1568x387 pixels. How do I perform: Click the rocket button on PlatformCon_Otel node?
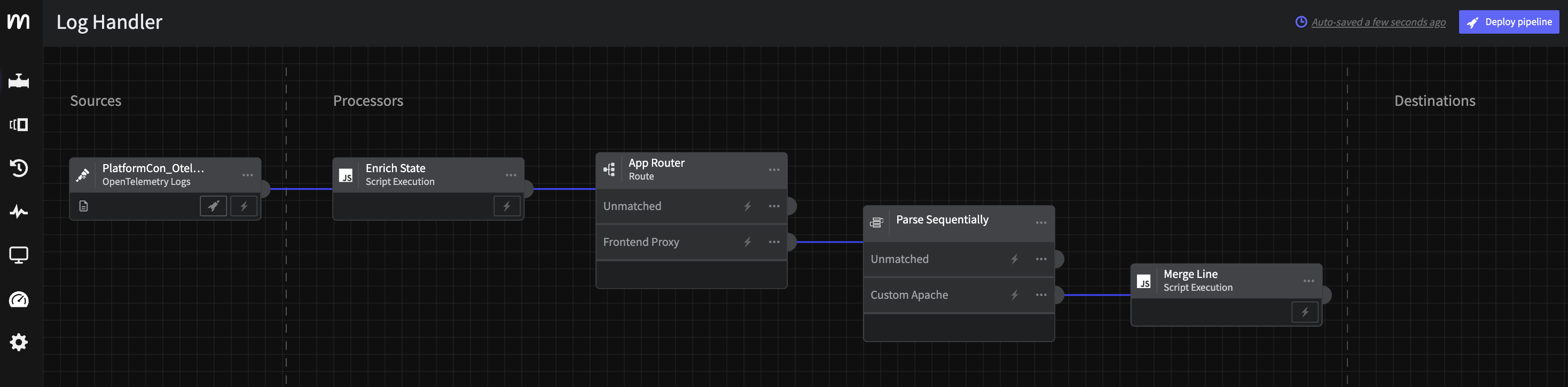[213, 206]
